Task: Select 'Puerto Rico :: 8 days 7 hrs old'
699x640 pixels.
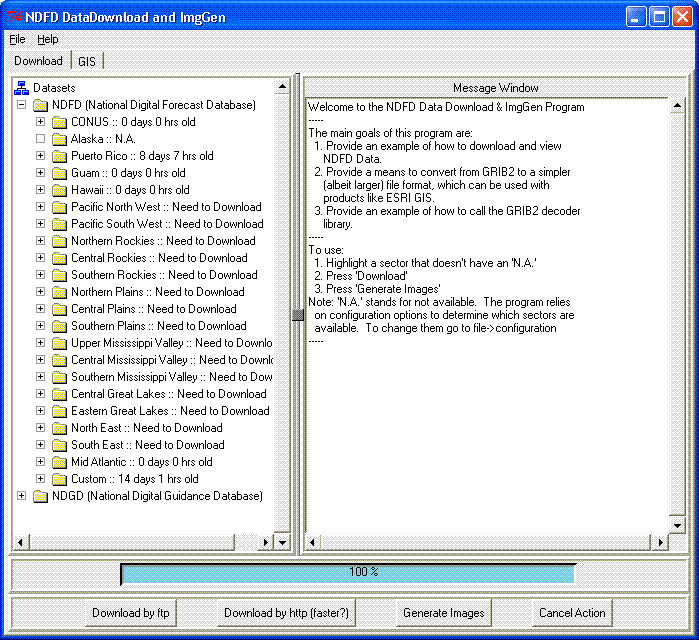Action: (x=142, y=156)
